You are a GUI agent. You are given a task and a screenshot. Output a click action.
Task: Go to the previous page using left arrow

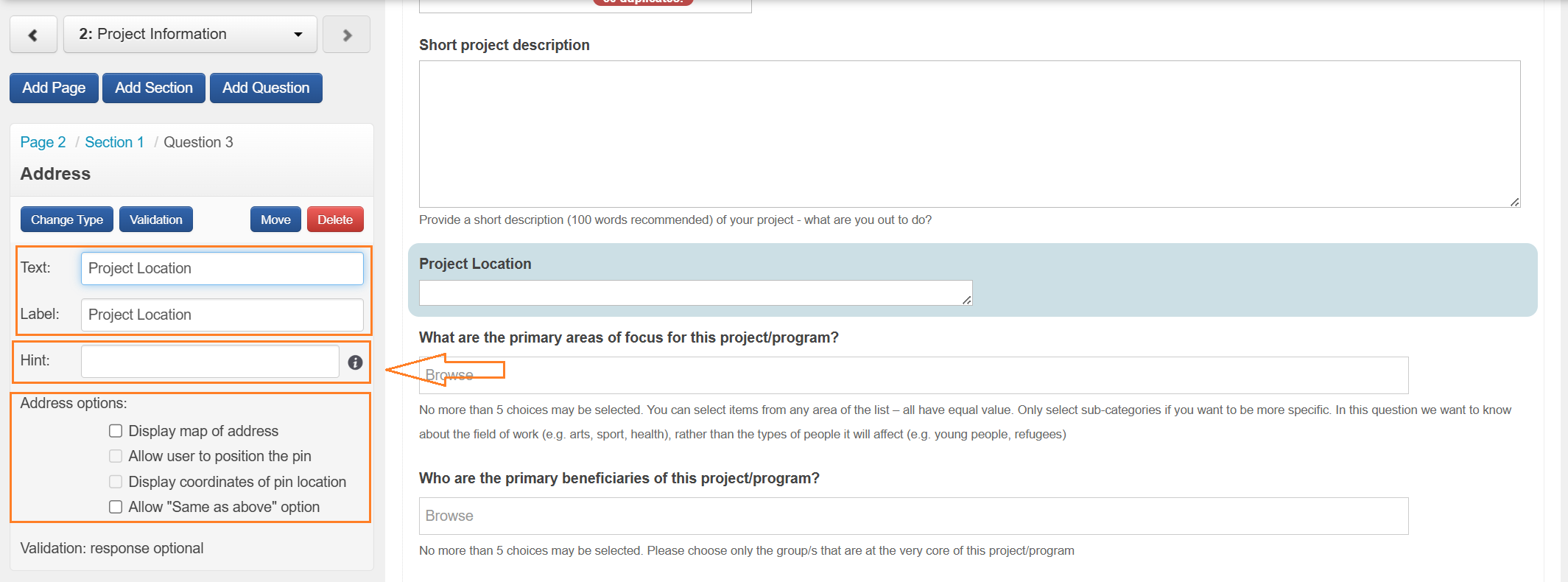[x=33, y=35]
